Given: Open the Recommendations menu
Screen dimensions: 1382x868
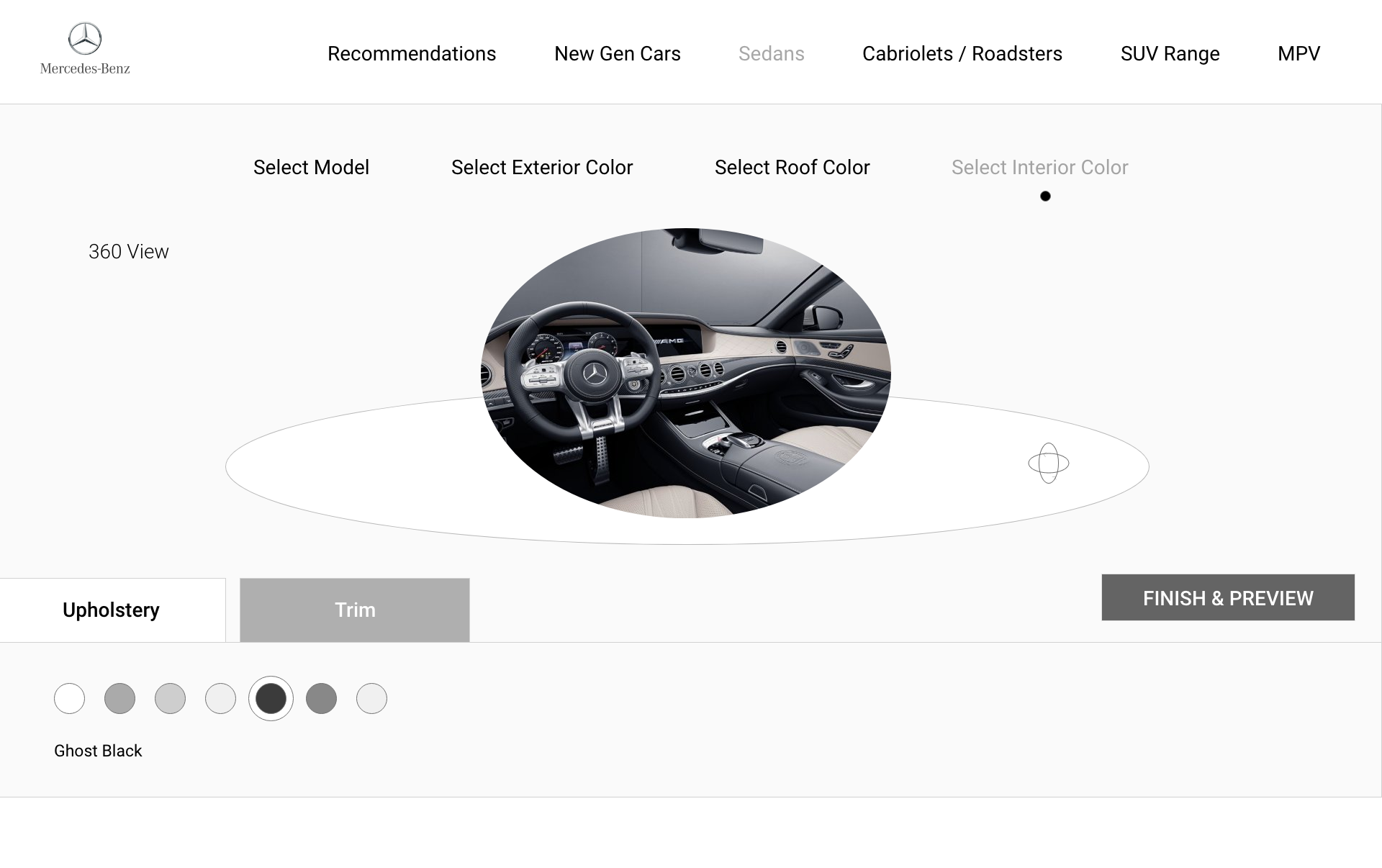Looking at the screenshot, I should click(x=411, y=54).
